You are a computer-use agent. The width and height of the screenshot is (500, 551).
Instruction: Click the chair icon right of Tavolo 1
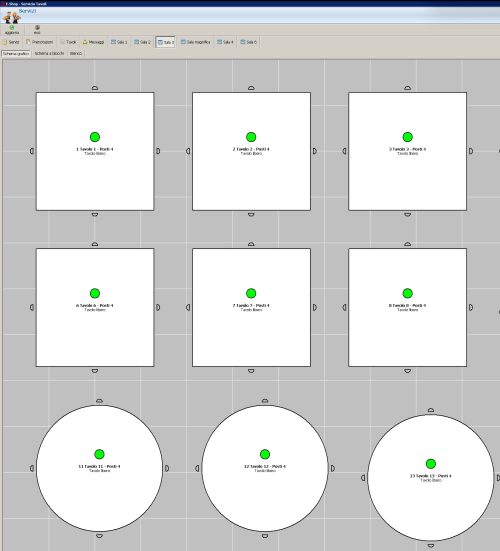158,151
